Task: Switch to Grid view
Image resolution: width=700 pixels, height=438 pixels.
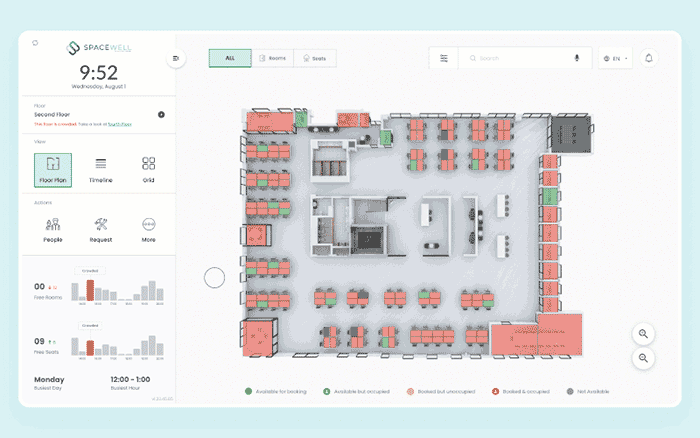Action: [x=148, y=169]
